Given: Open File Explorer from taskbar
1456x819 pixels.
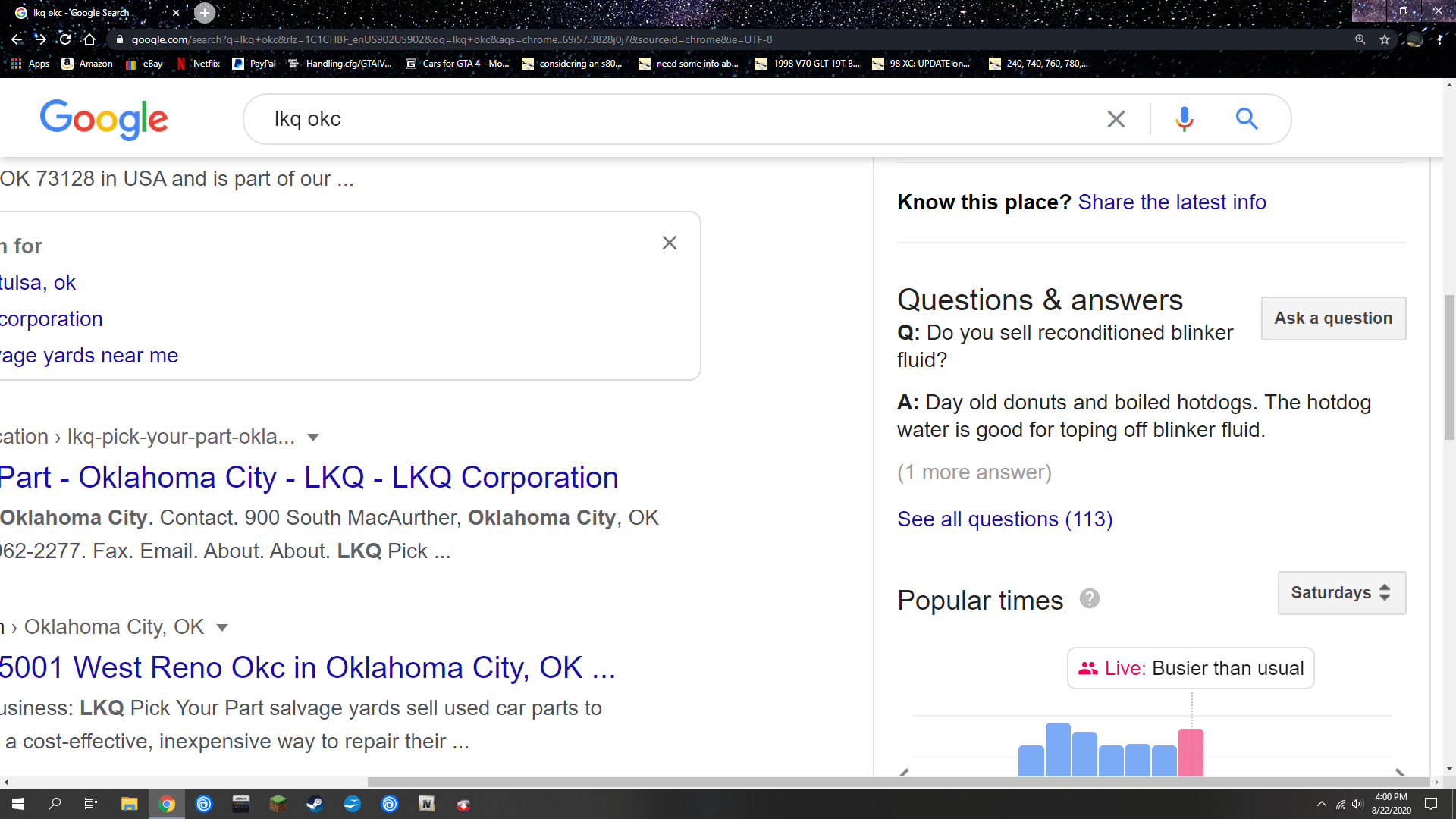Looking at the screenshot, I should (129, 804).
